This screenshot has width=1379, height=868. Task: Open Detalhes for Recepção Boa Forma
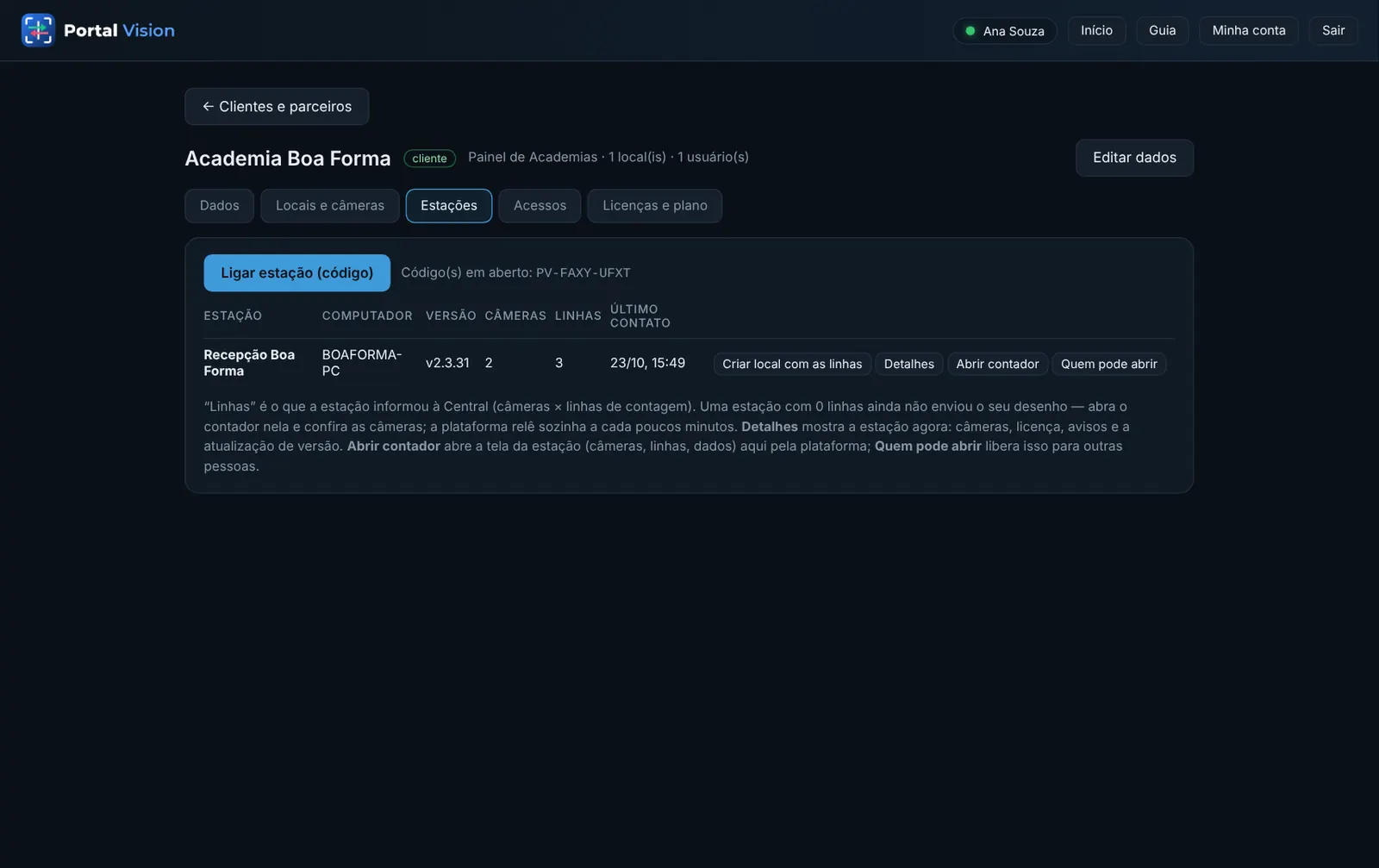point(909,364)
